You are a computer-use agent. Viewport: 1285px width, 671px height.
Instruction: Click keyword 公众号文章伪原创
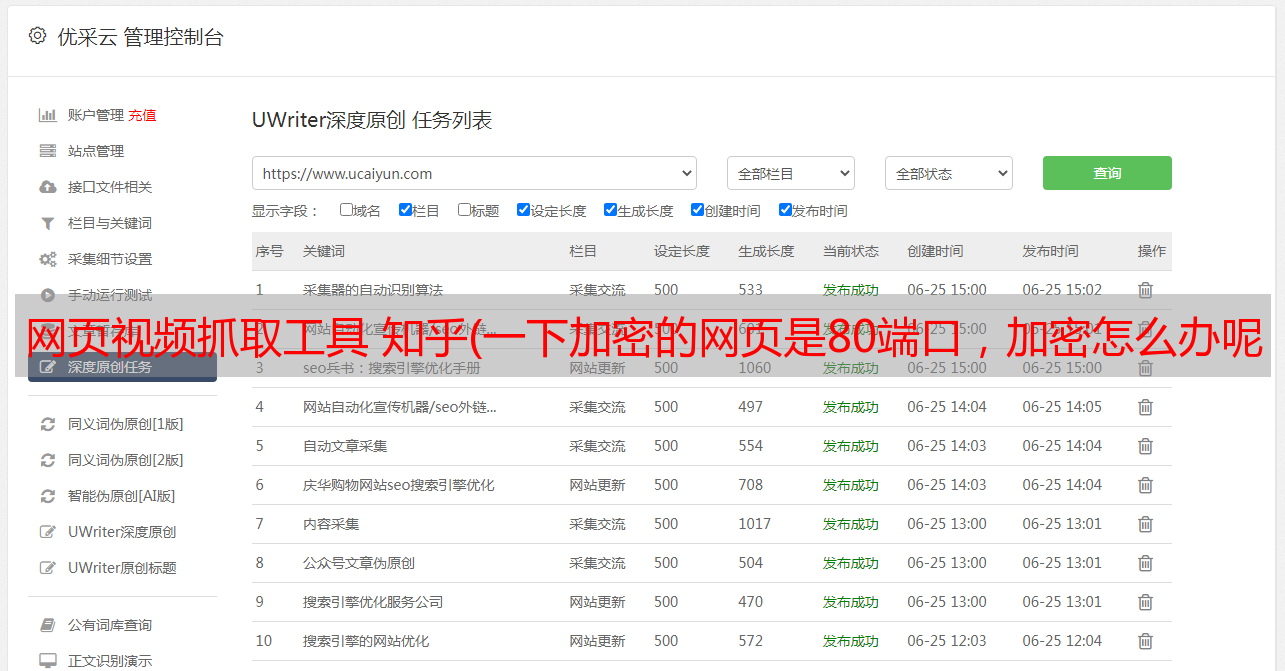click(359, 563)
